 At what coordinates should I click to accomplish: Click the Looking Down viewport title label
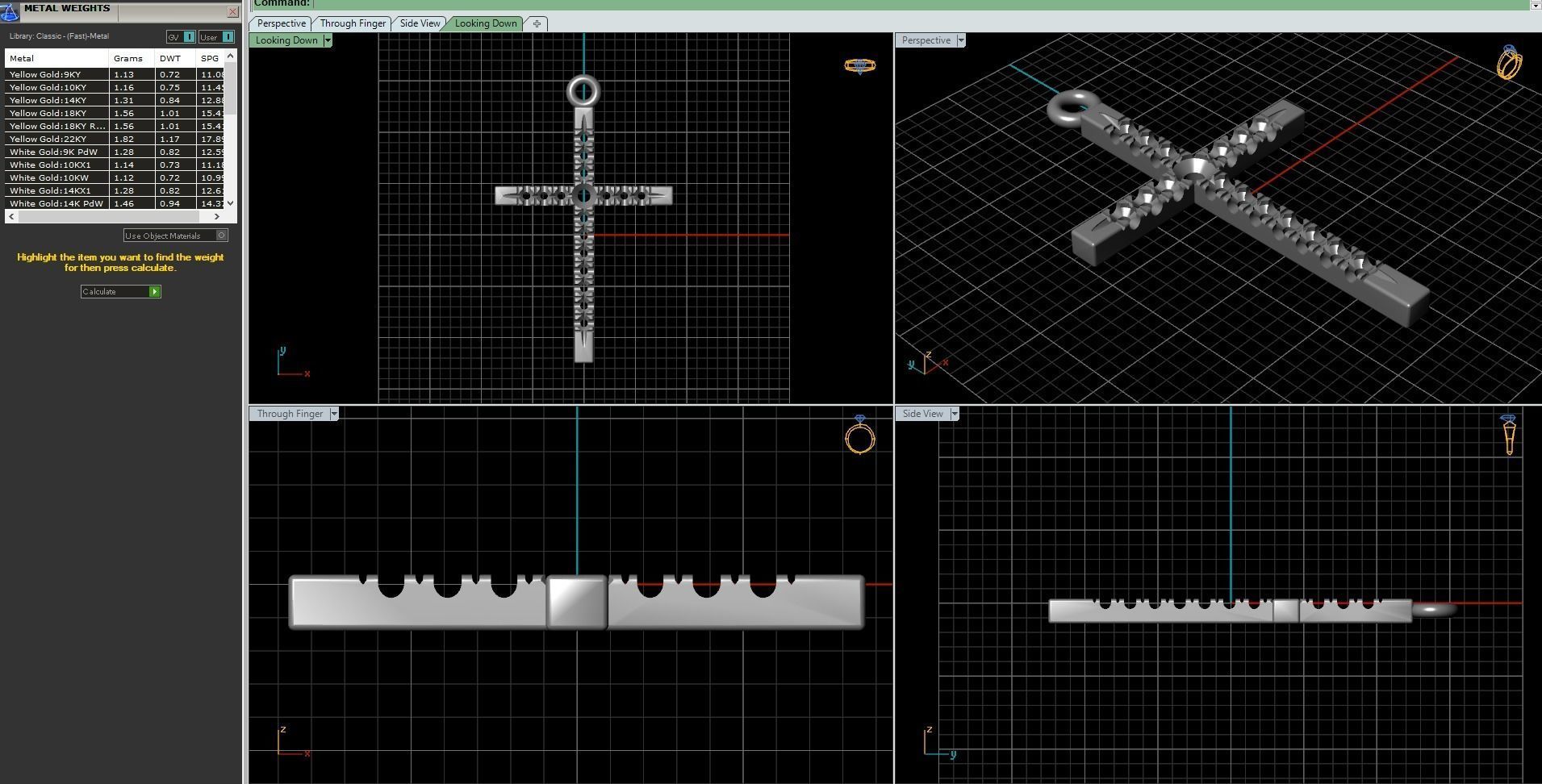[286, 40]
